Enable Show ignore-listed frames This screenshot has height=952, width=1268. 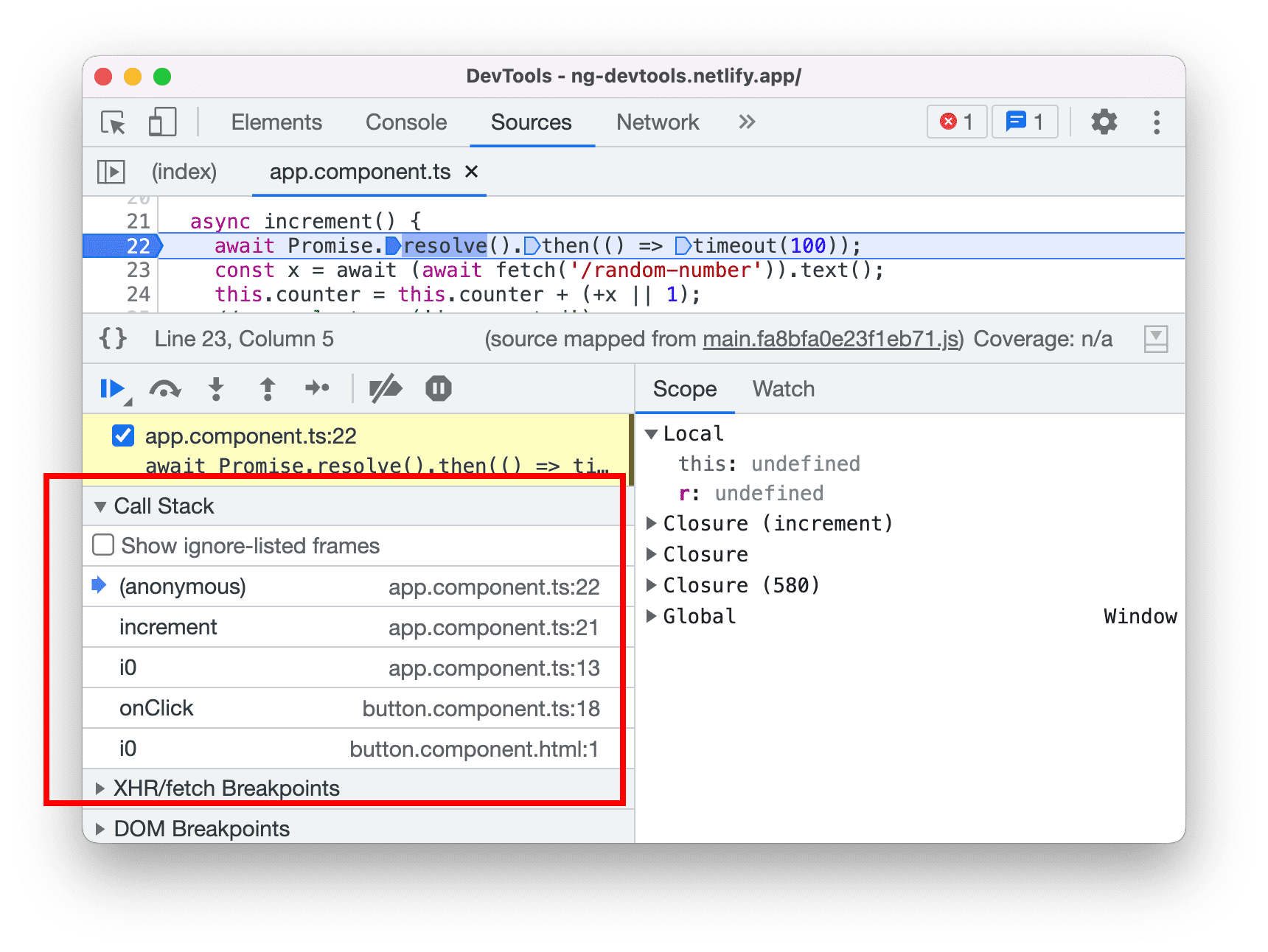pos(102,545)
